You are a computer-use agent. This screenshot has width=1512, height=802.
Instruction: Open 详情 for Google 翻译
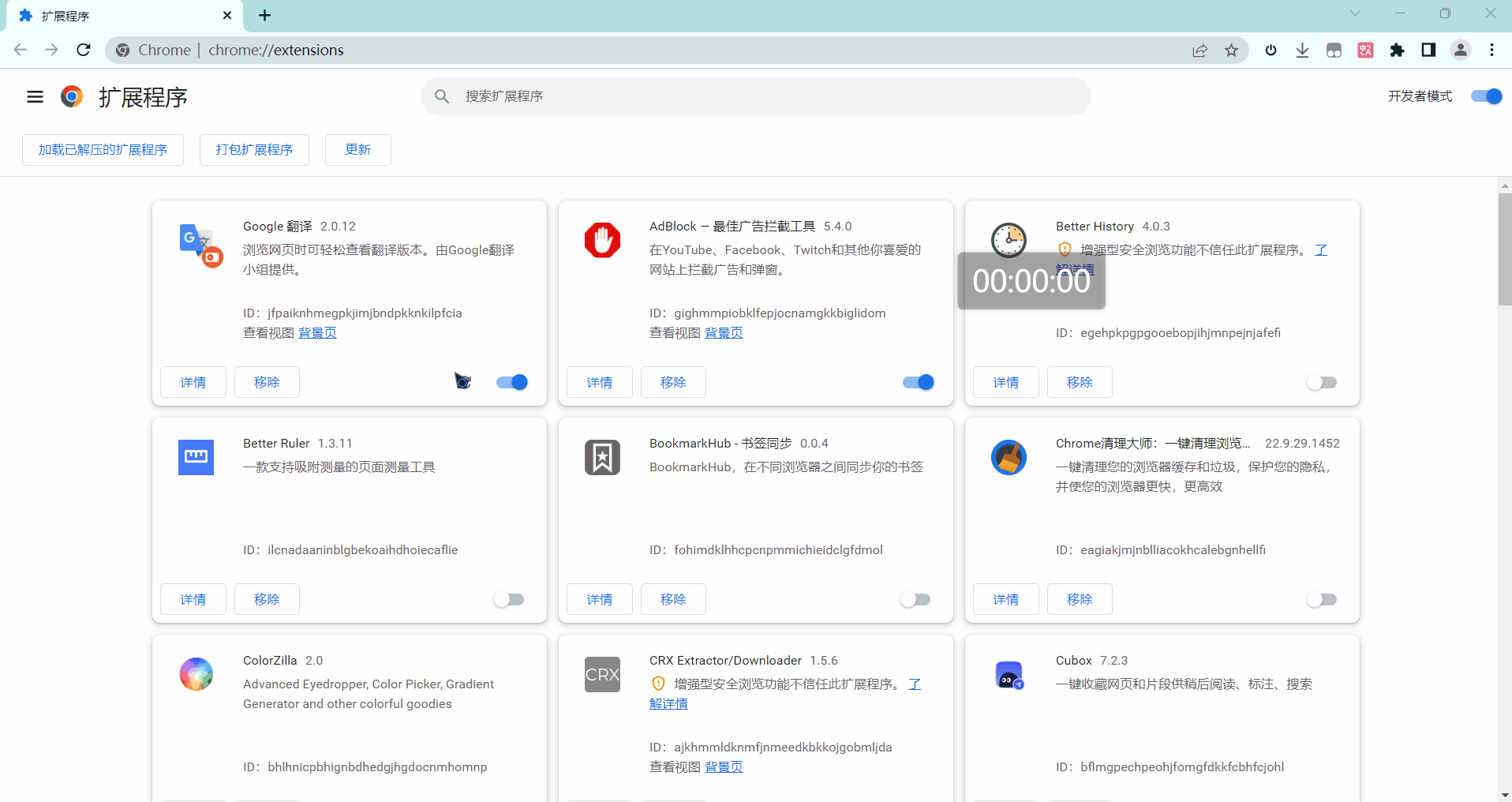pos(193,382)
